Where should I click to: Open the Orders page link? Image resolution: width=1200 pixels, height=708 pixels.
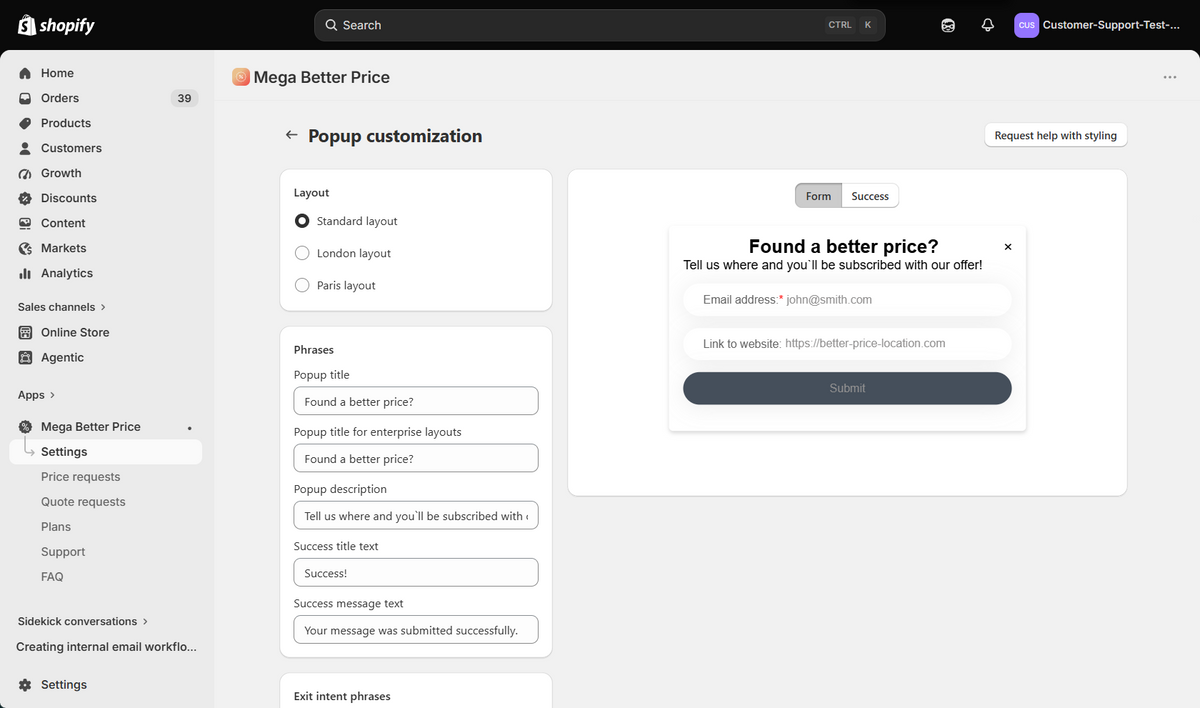click(x=60, y=98)
